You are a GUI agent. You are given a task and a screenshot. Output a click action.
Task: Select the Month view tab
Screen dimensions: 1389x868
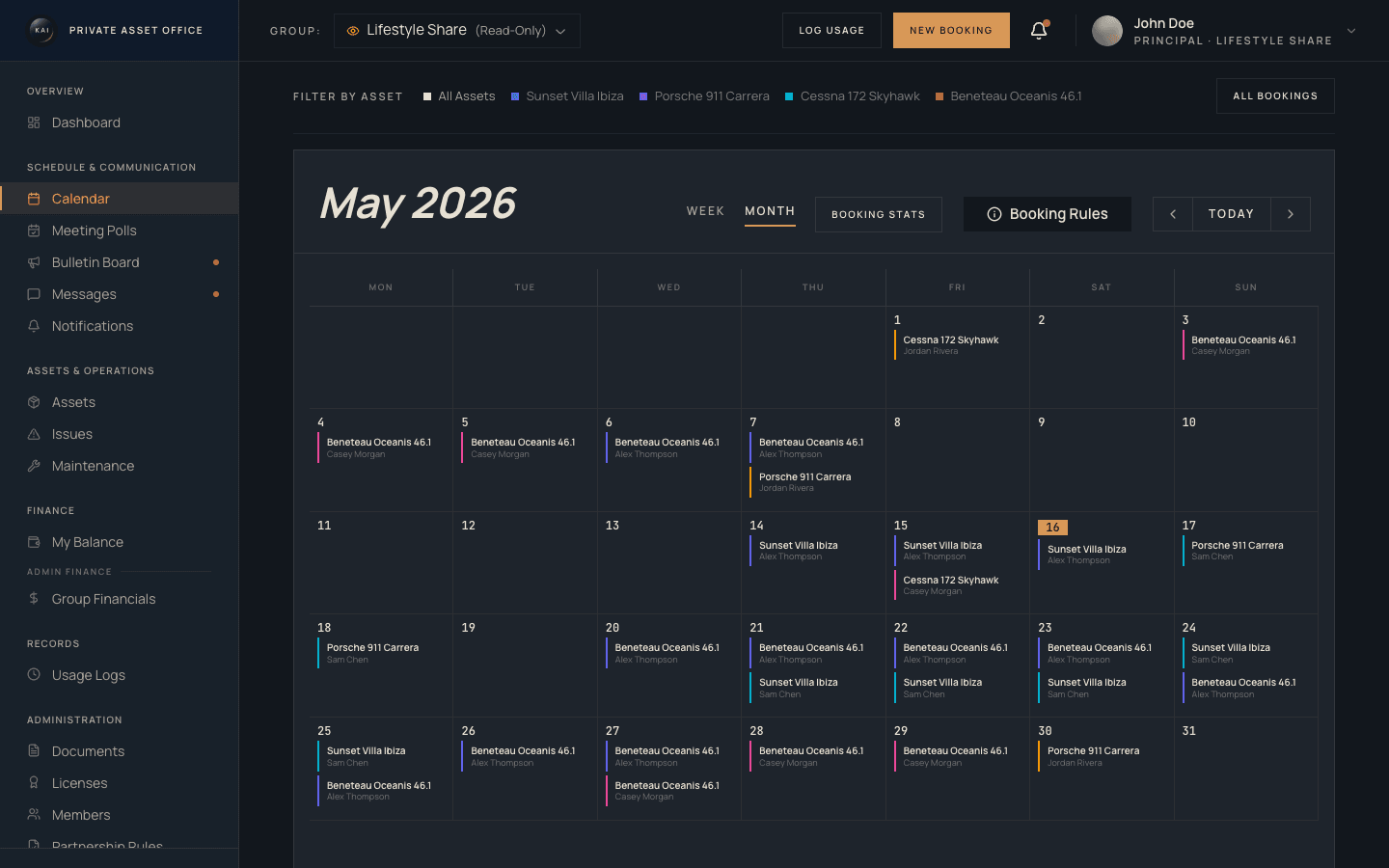click(x=770, y=211)
